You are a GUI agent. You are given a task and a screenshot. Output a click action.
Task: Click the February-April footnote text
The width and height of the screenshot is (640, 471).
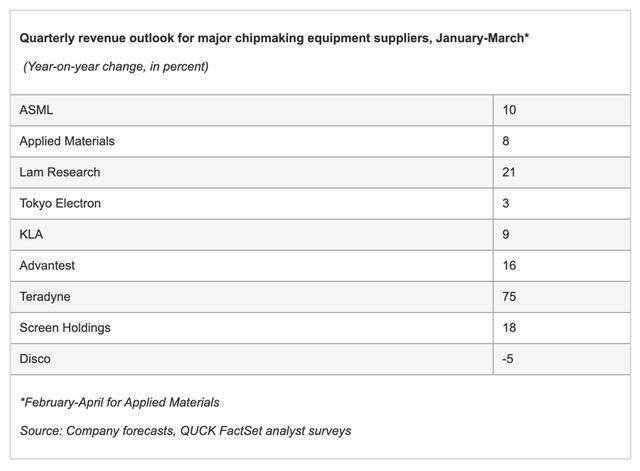(x=119, y=402)
